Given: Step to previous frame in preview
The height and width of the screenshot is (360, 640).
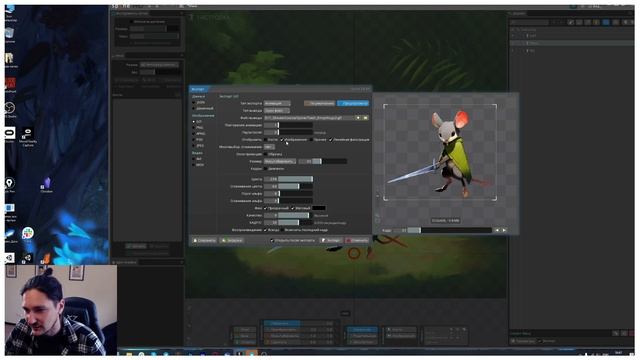Looking at the screenshot, I should coord(497,231).
